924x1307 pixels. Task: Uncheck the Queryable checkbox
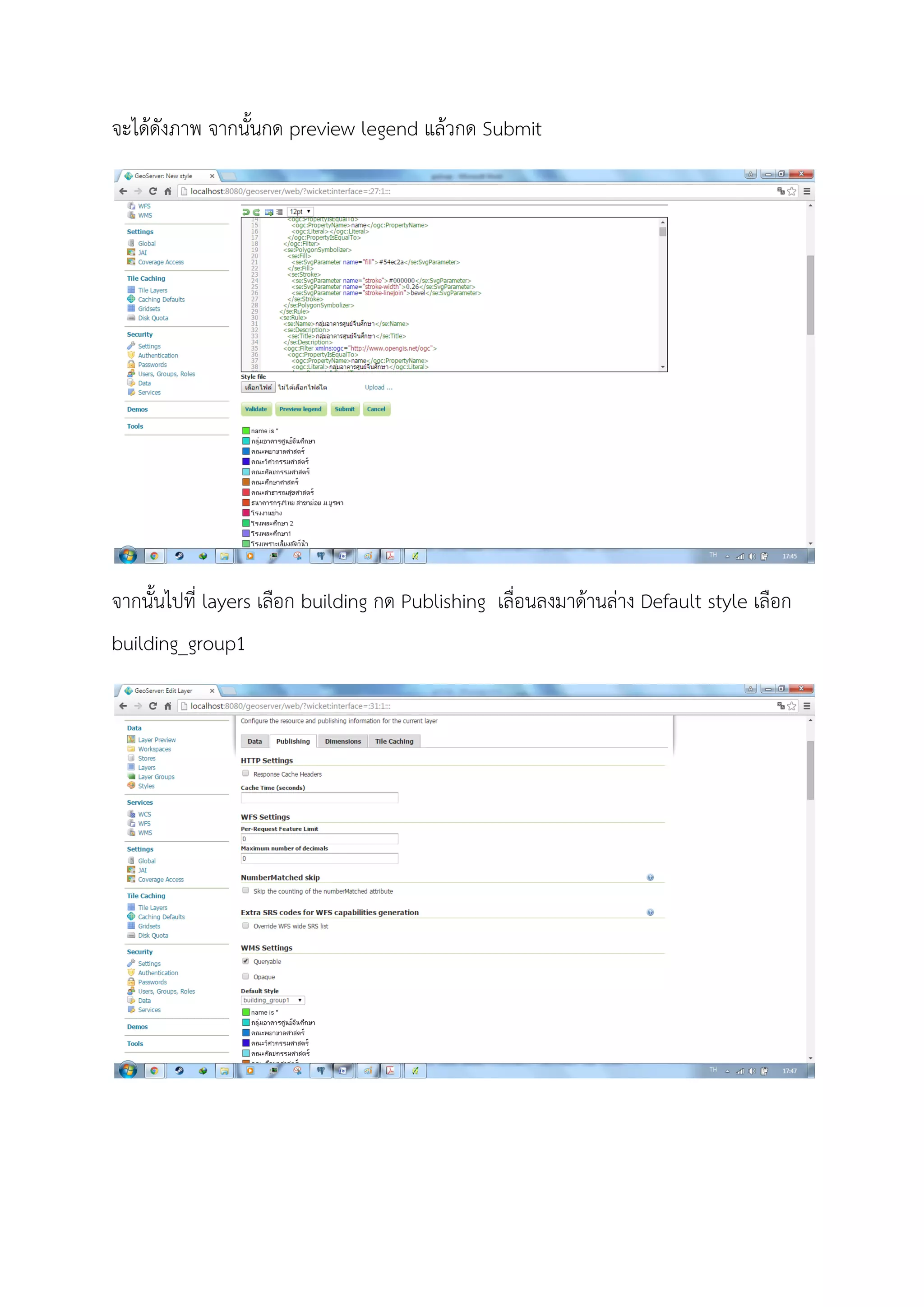[246, 961]
